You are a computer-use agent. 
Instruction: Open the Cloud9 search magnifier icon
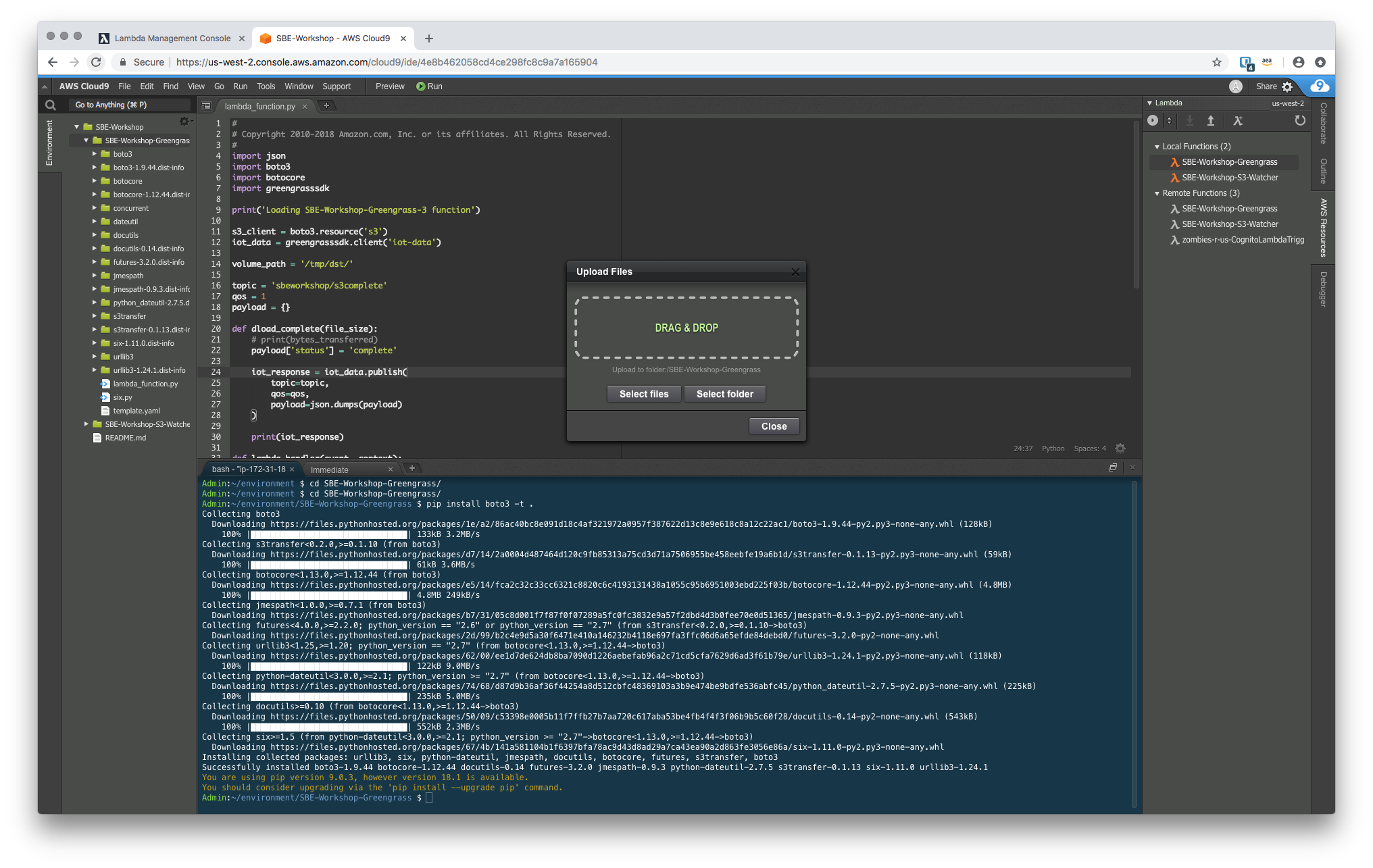coord(51,105)
